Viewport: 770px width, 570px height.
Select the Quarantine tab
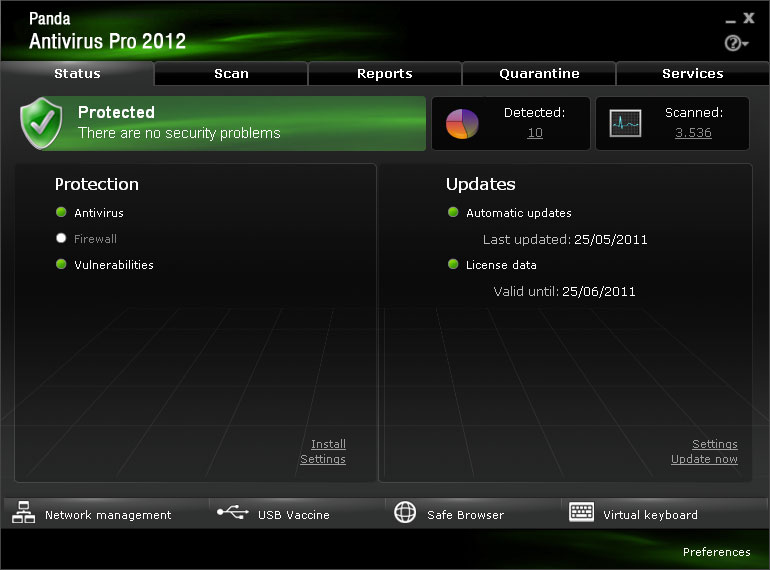coord(539,74)
